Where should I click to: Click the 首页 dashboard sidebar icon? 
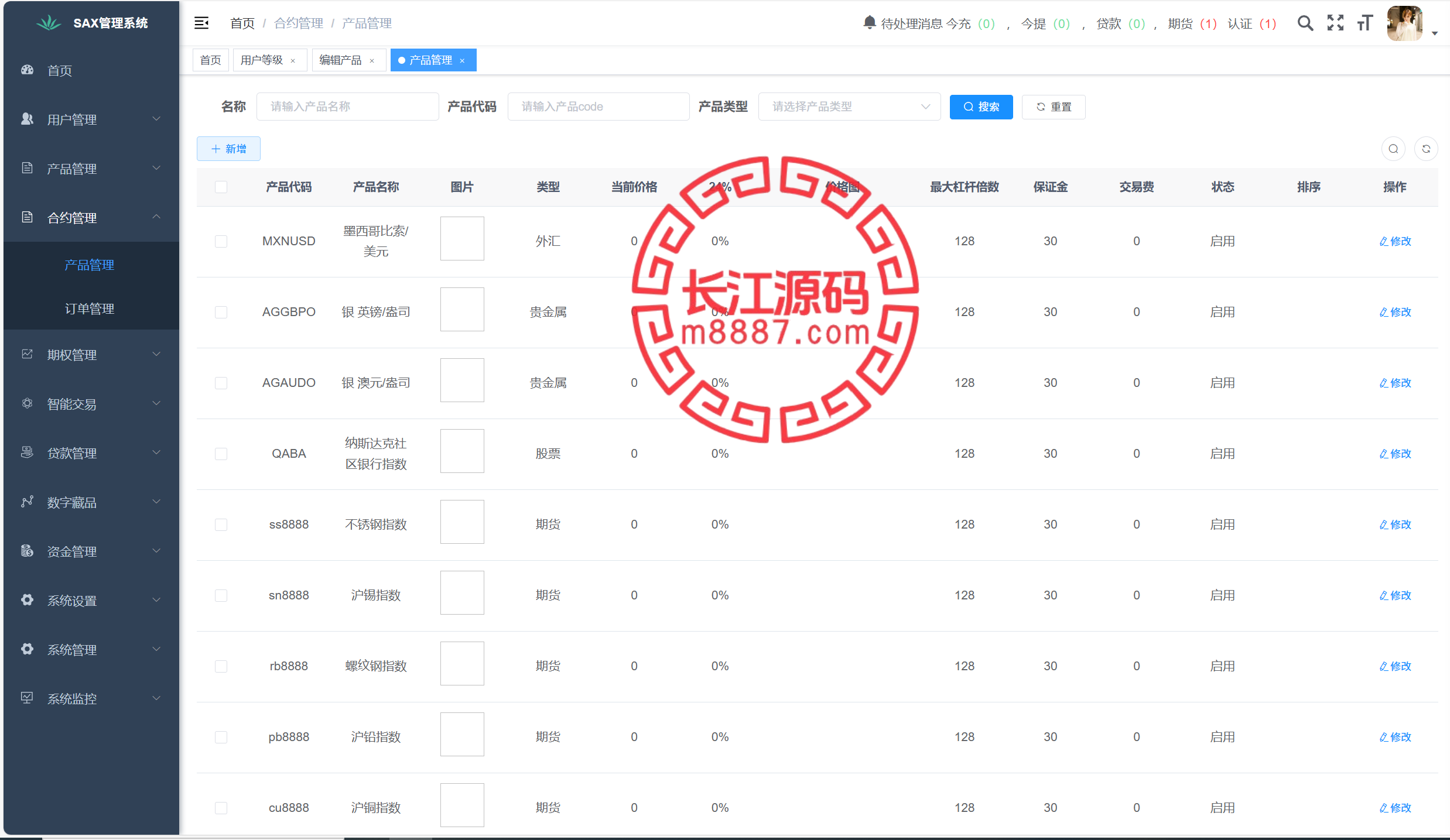[x=27, y=70]
